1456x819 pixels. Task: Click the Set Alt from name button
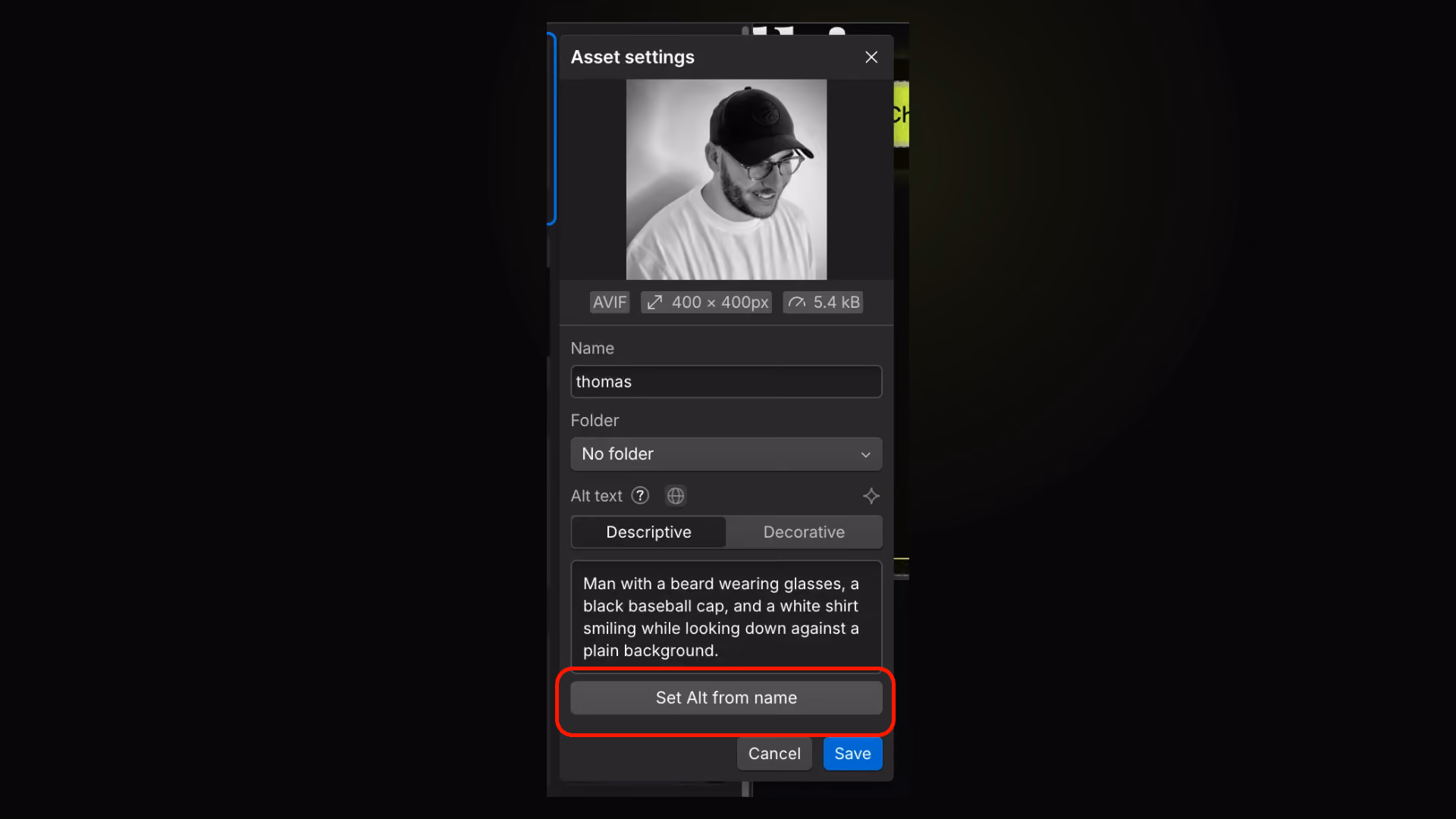(726, 698)
